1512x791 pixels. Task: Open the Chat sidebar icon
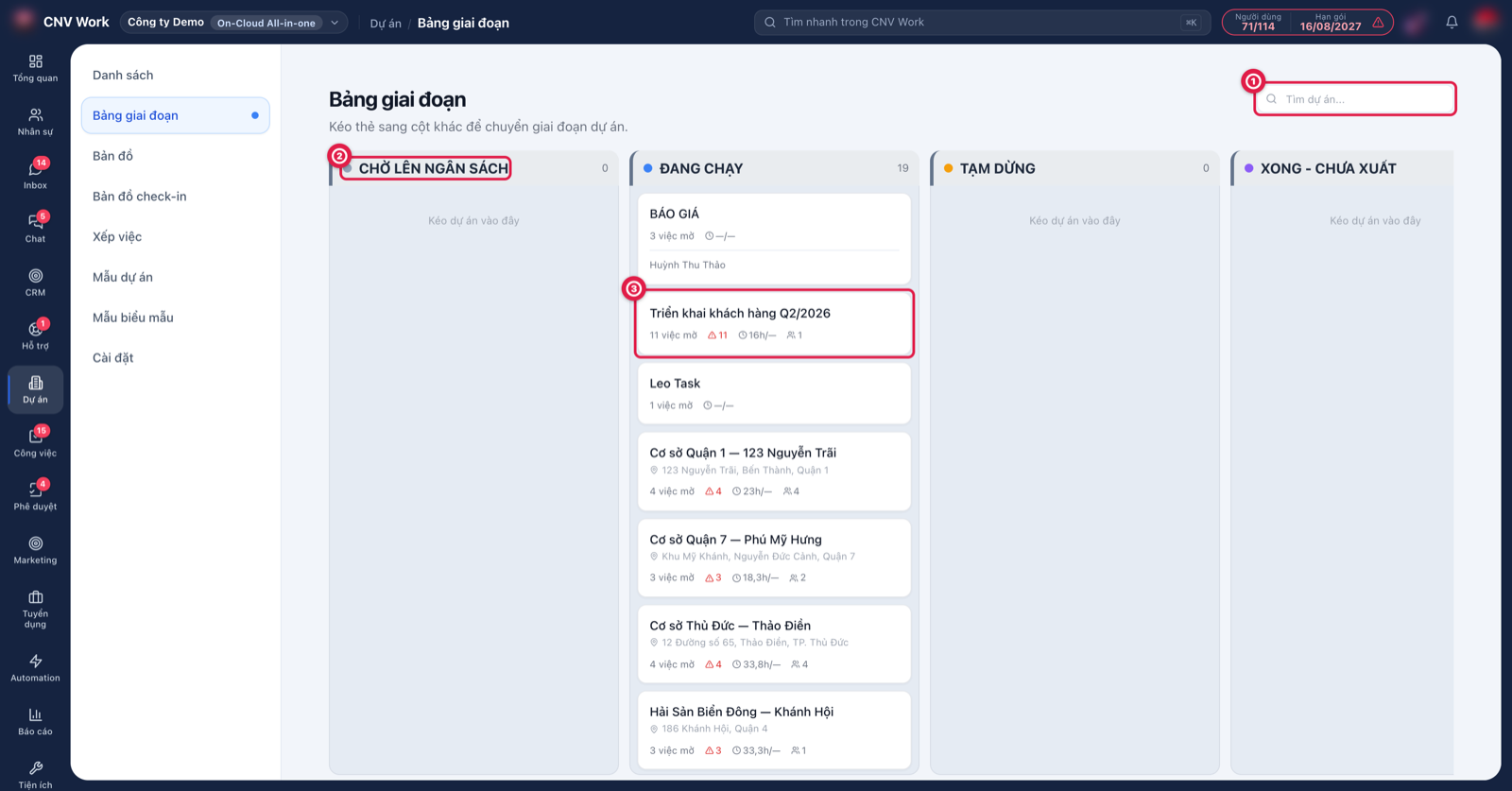[35, 229]
